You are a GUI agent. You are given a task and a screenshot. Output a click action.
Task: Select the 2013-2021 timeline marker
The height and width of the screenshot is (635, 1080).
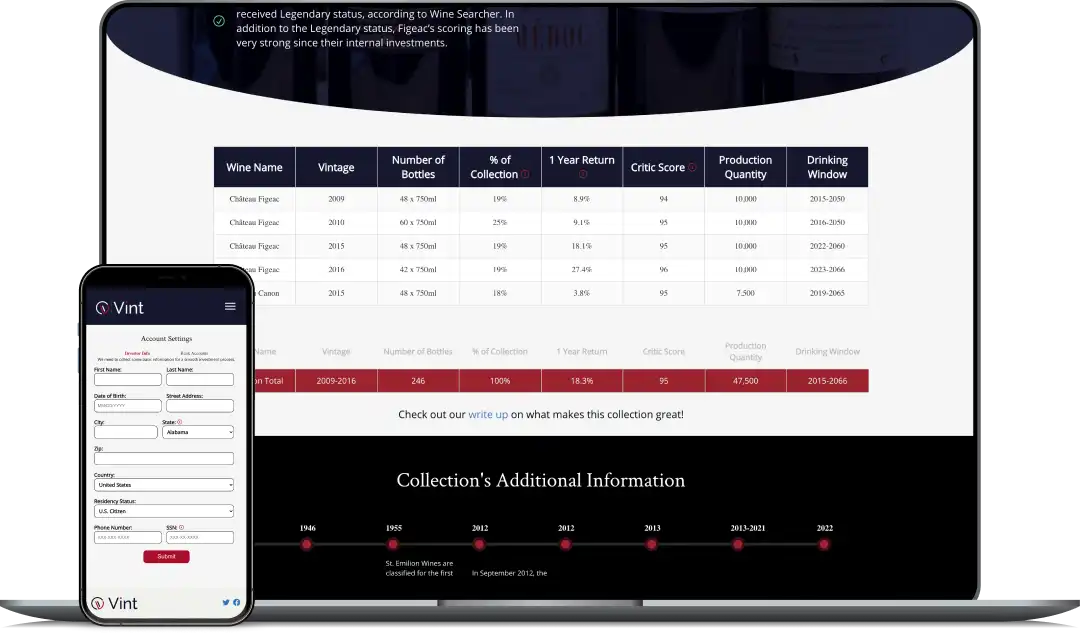tap(738, 544)
